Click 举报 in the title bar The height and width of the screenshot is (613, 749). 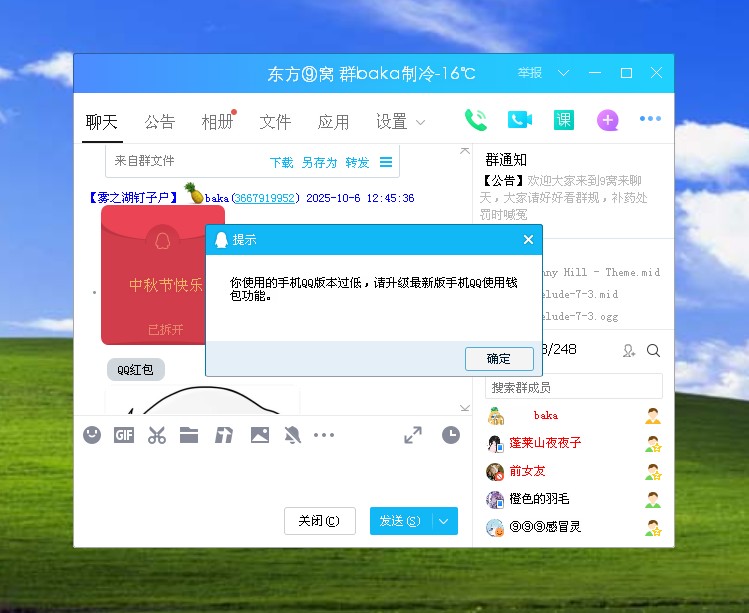tap(530, 73)
